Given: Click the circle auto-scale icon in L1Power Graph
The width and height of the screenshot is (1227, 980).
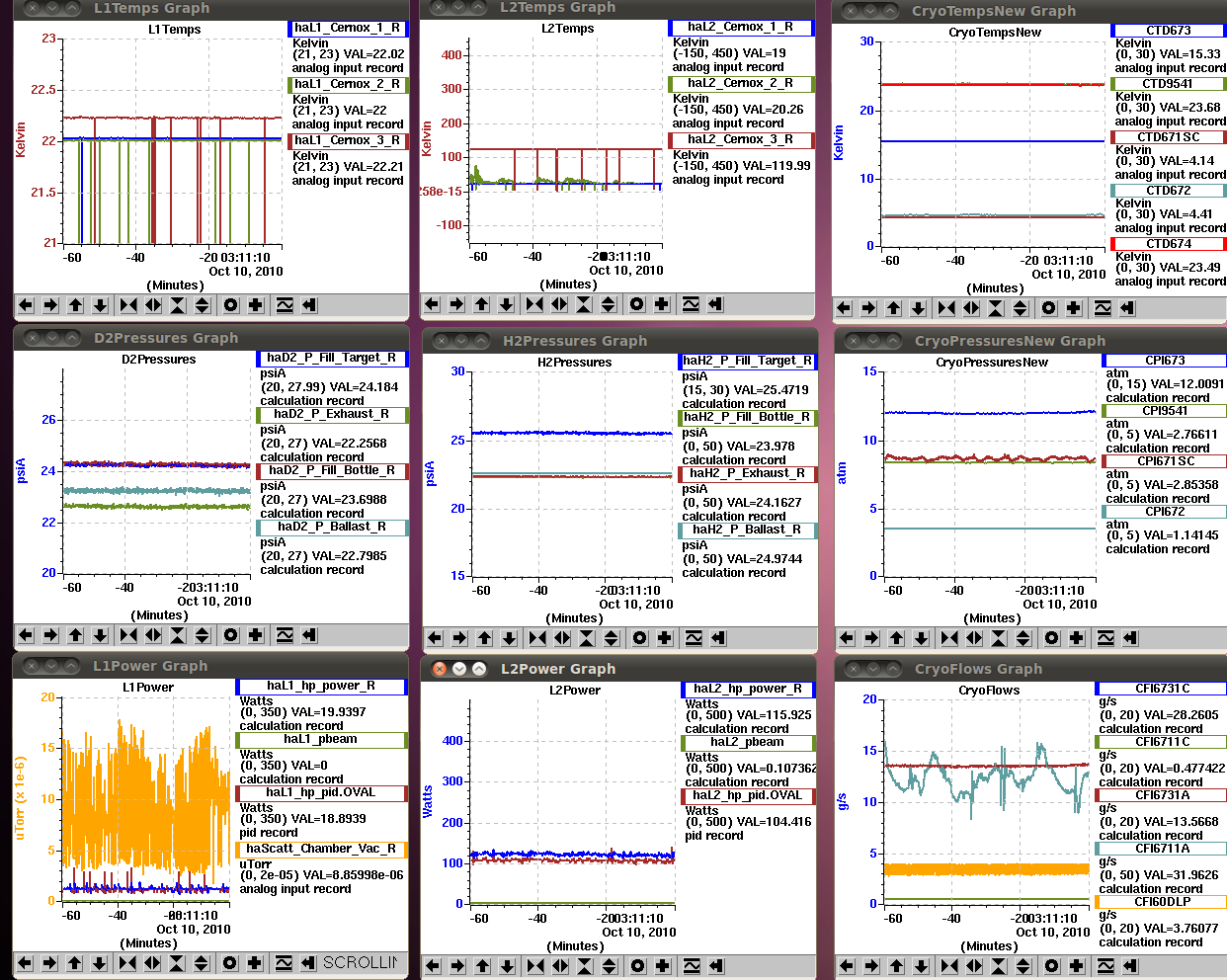Looking at the screenshot, I should [x=230, y=963].
